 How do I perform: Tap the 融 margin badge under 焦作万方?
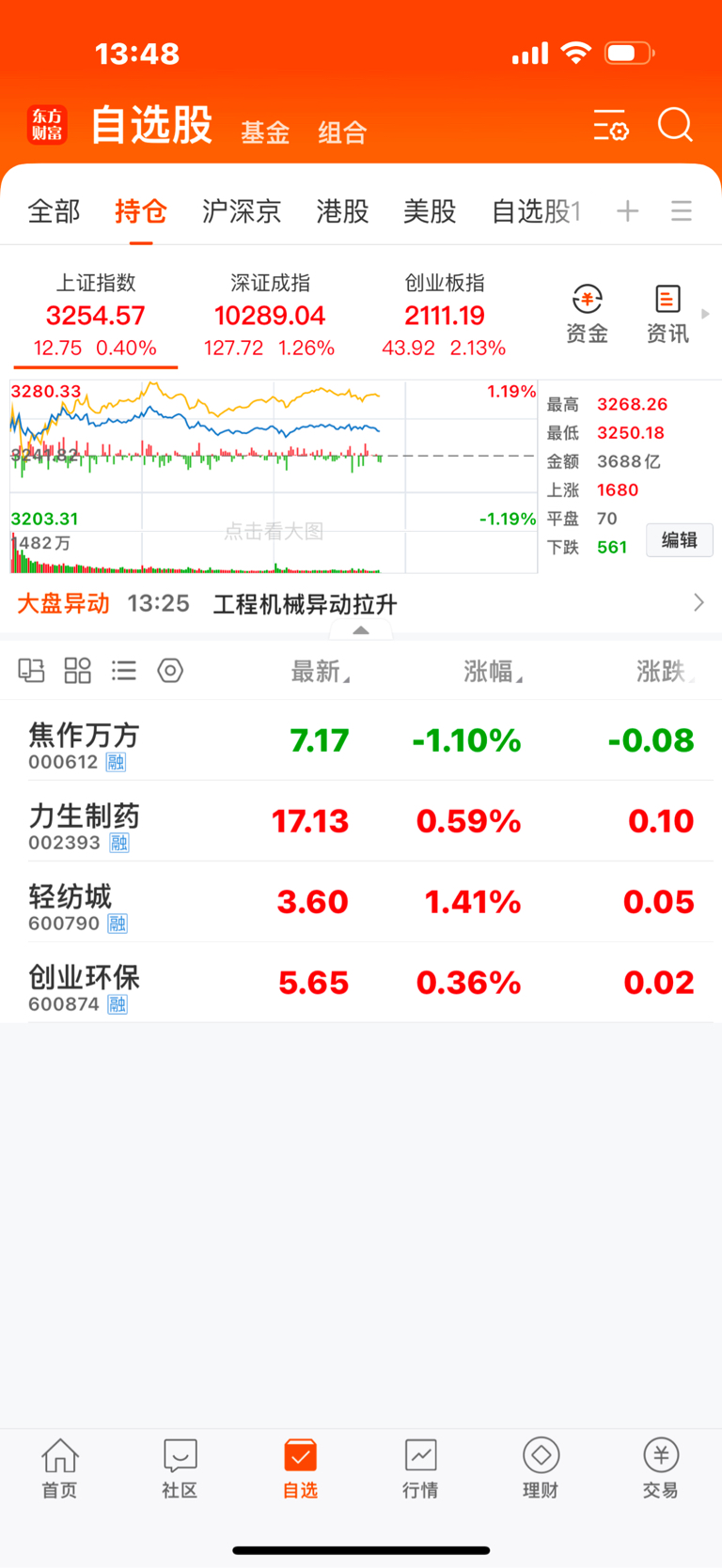[x=116, y=762]
